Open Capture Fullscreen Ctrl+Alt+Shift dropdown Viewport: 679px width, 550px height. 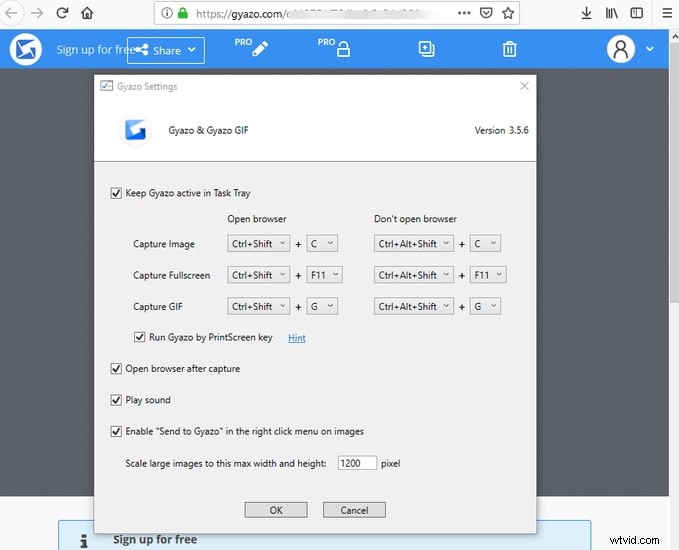(414, 275)
